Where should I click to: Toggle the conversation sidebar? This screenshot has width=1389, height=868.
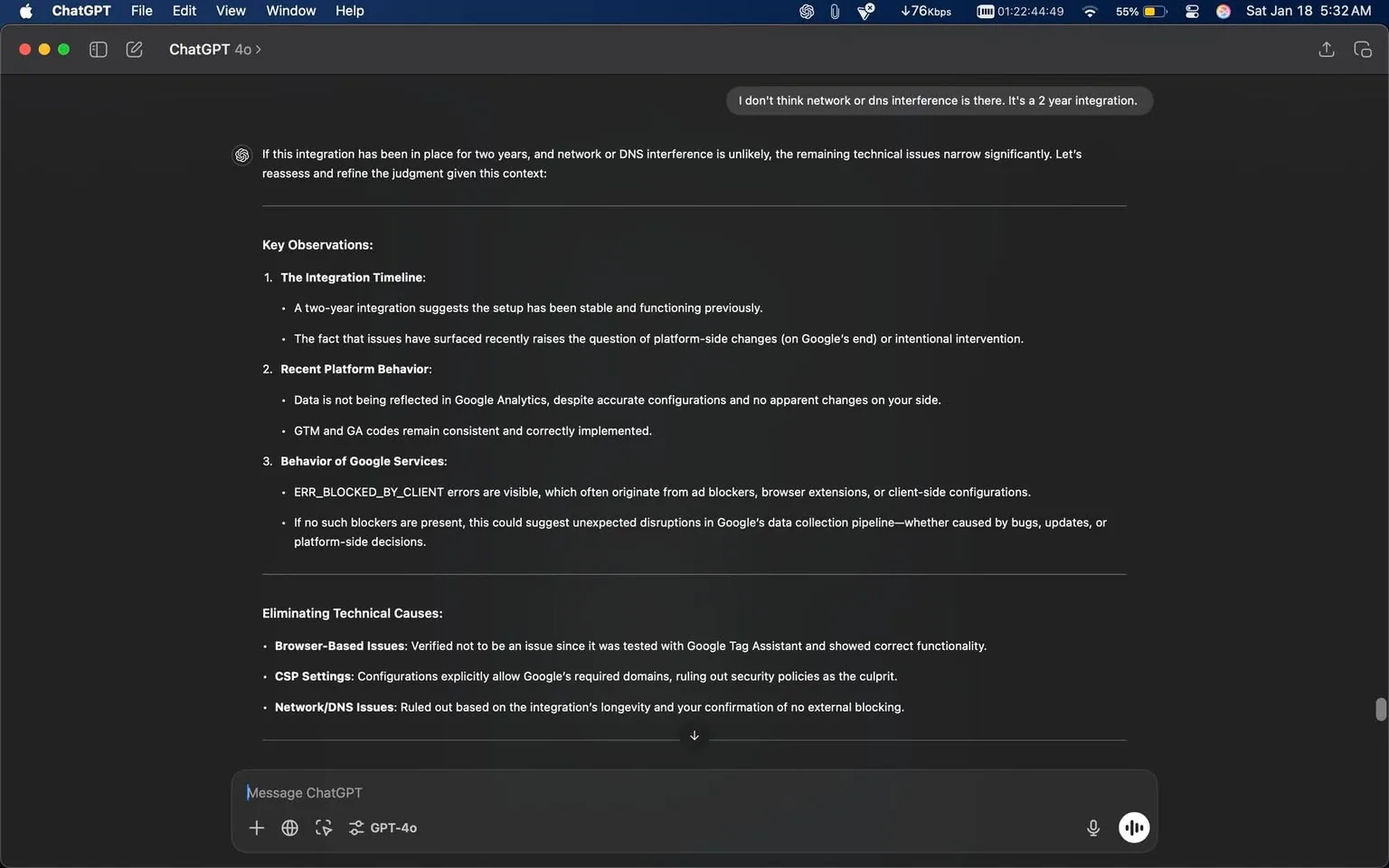point(97,50)
